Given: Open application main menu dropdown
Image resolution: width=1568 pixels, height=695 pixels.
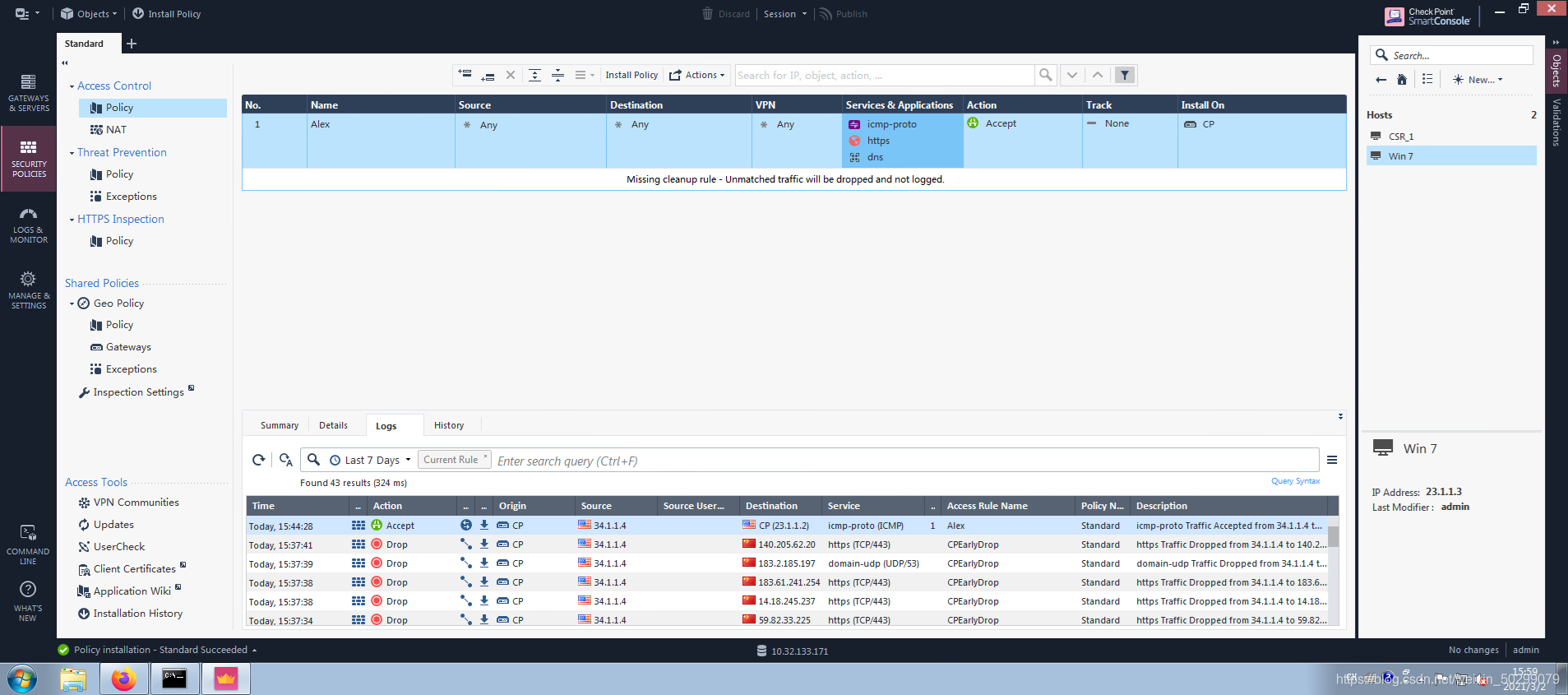Looking at the screenshot, I should [27, 14].
